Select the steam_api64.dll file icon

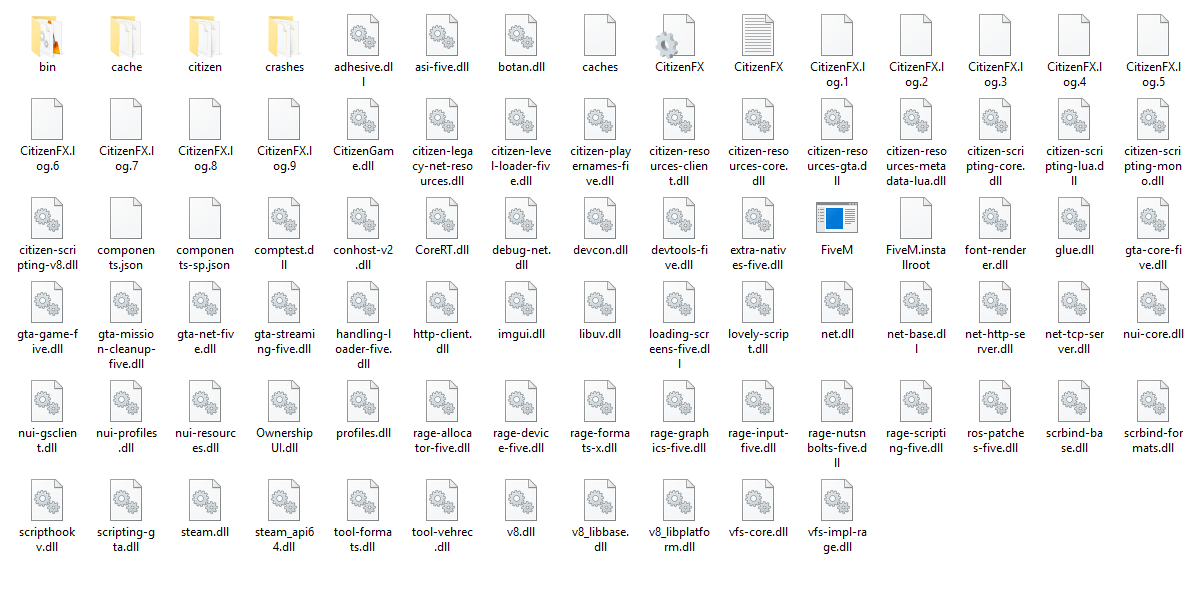[285, 500]
